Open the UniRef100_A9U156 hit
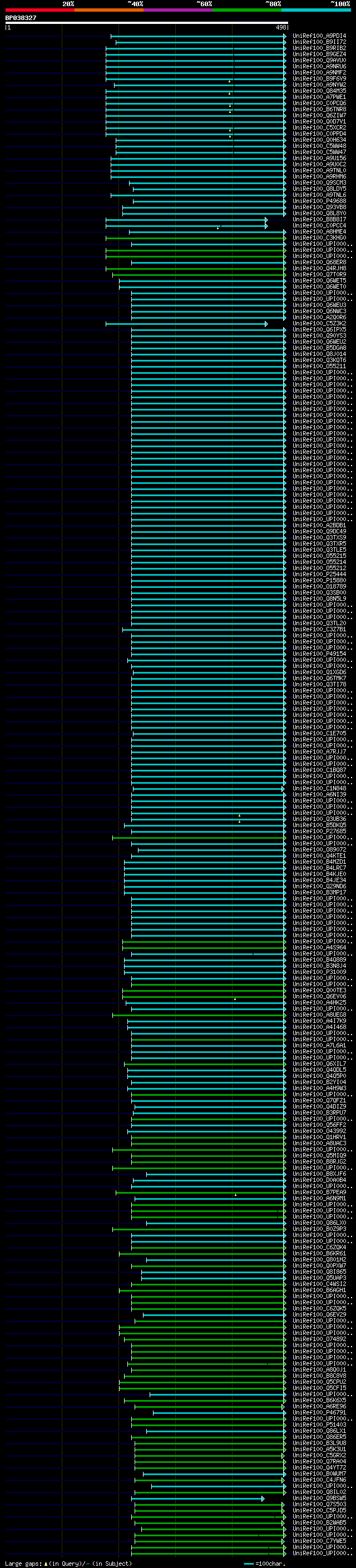Screen dimensions: 356x1568 (319, 159)
